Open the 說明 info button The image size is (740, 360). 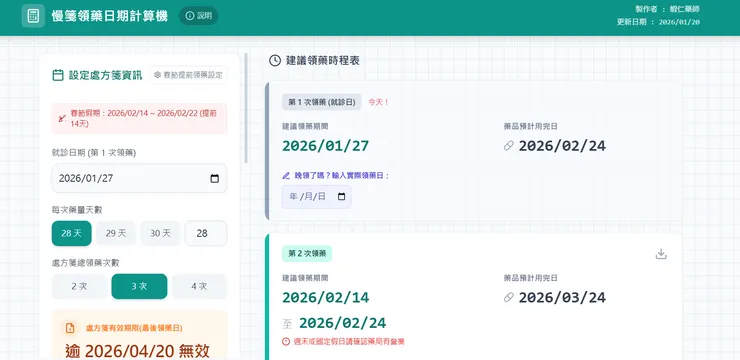tap(198, 16)
